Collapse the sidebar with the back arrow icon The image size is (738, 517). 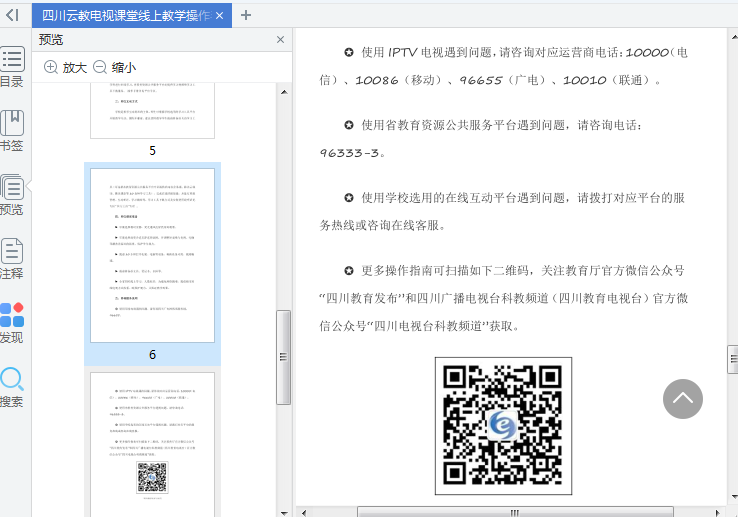point(12,15)
